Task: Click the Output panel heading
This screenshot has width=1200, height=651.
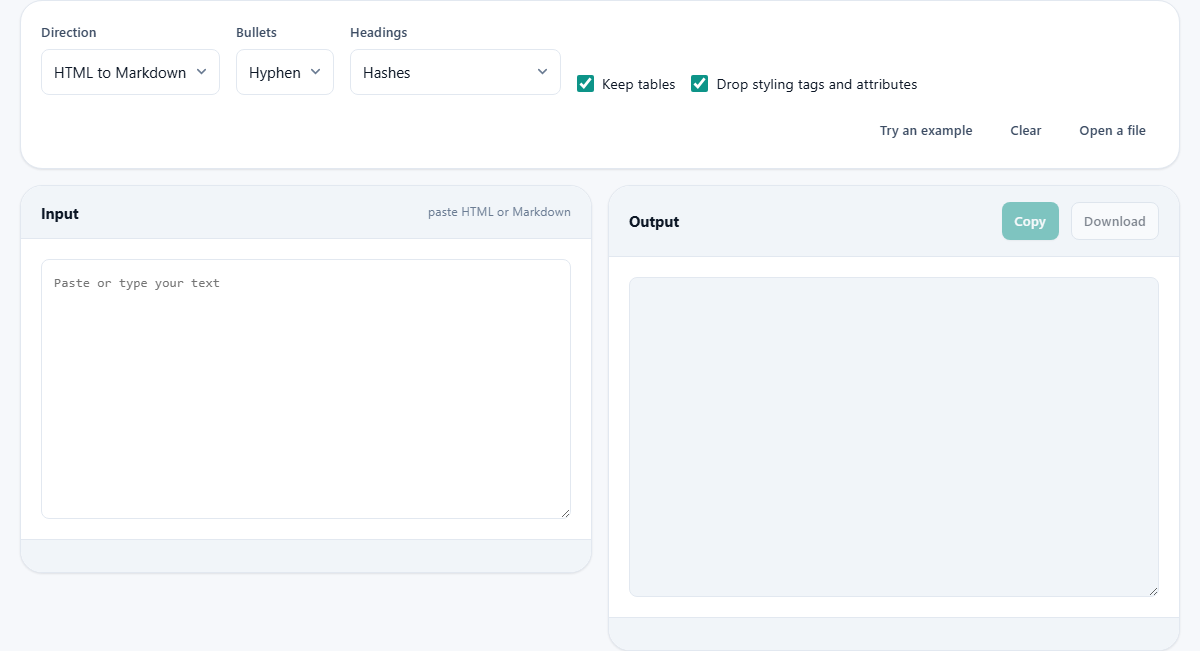Action: point(654,222)
